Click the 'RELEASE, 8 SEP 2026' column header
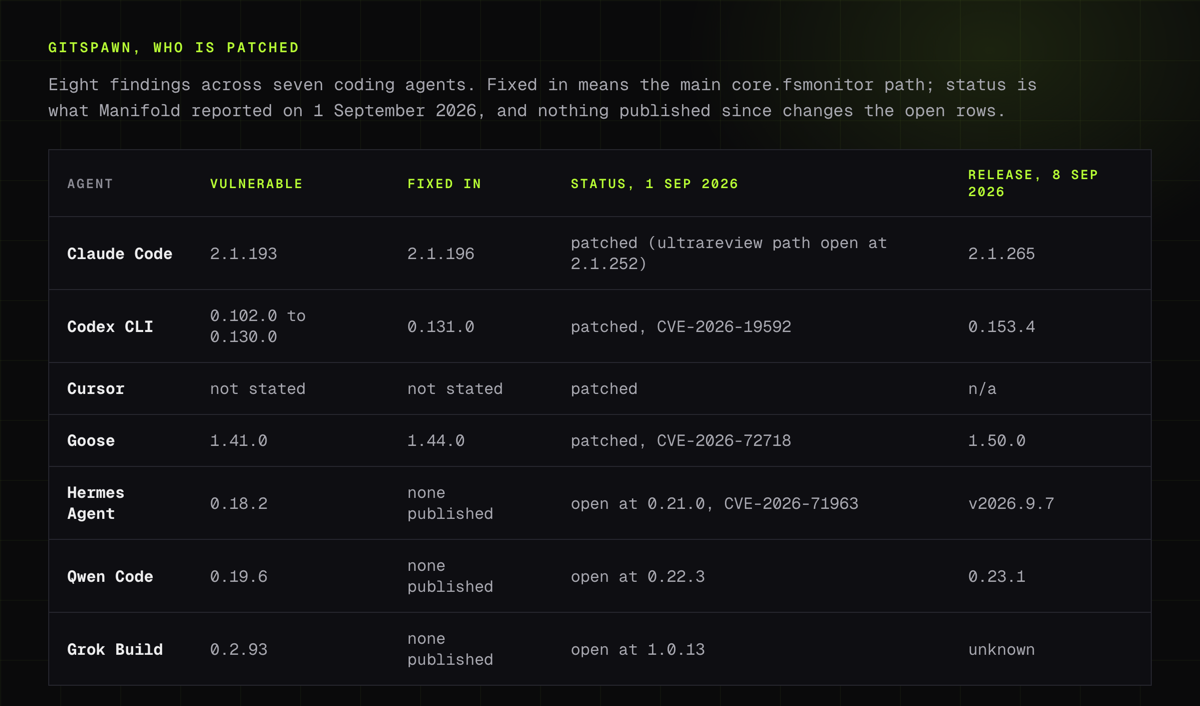Viewport: 1200px width, 706px height. point(1033,183)
